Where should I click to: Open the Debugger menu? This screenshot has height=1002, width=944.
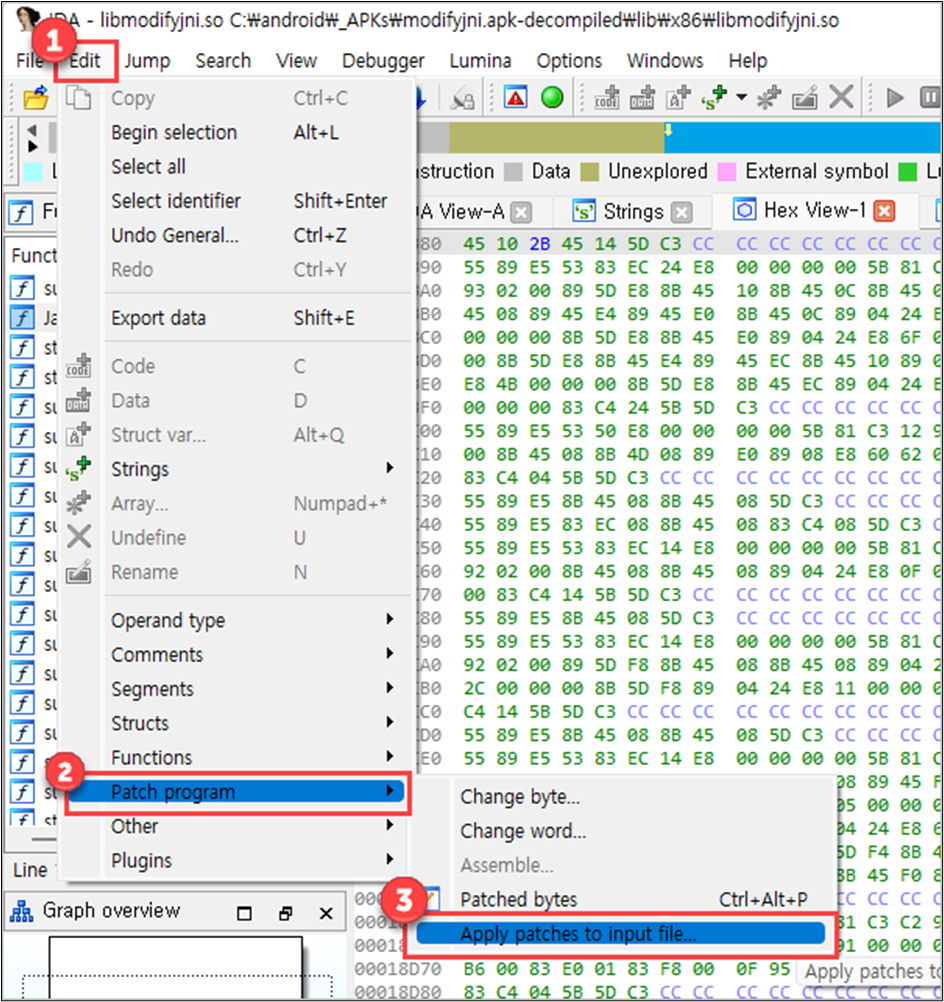[x=383, y=61]
